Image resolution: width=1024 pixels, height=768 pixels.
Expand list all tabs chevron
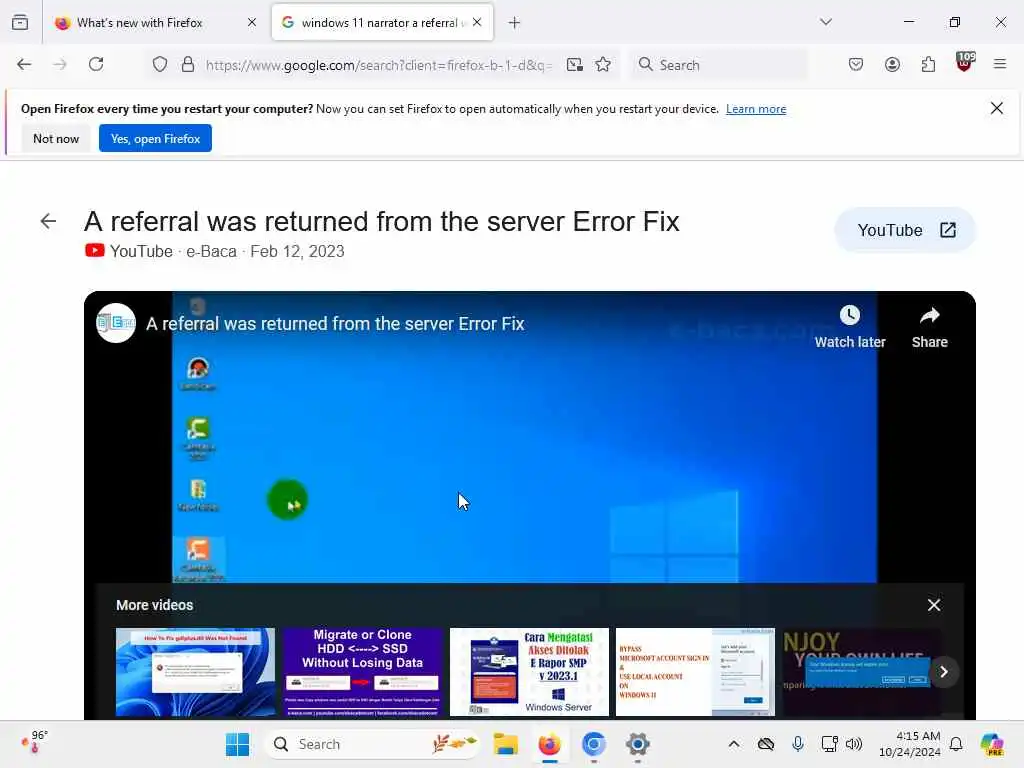826,22
